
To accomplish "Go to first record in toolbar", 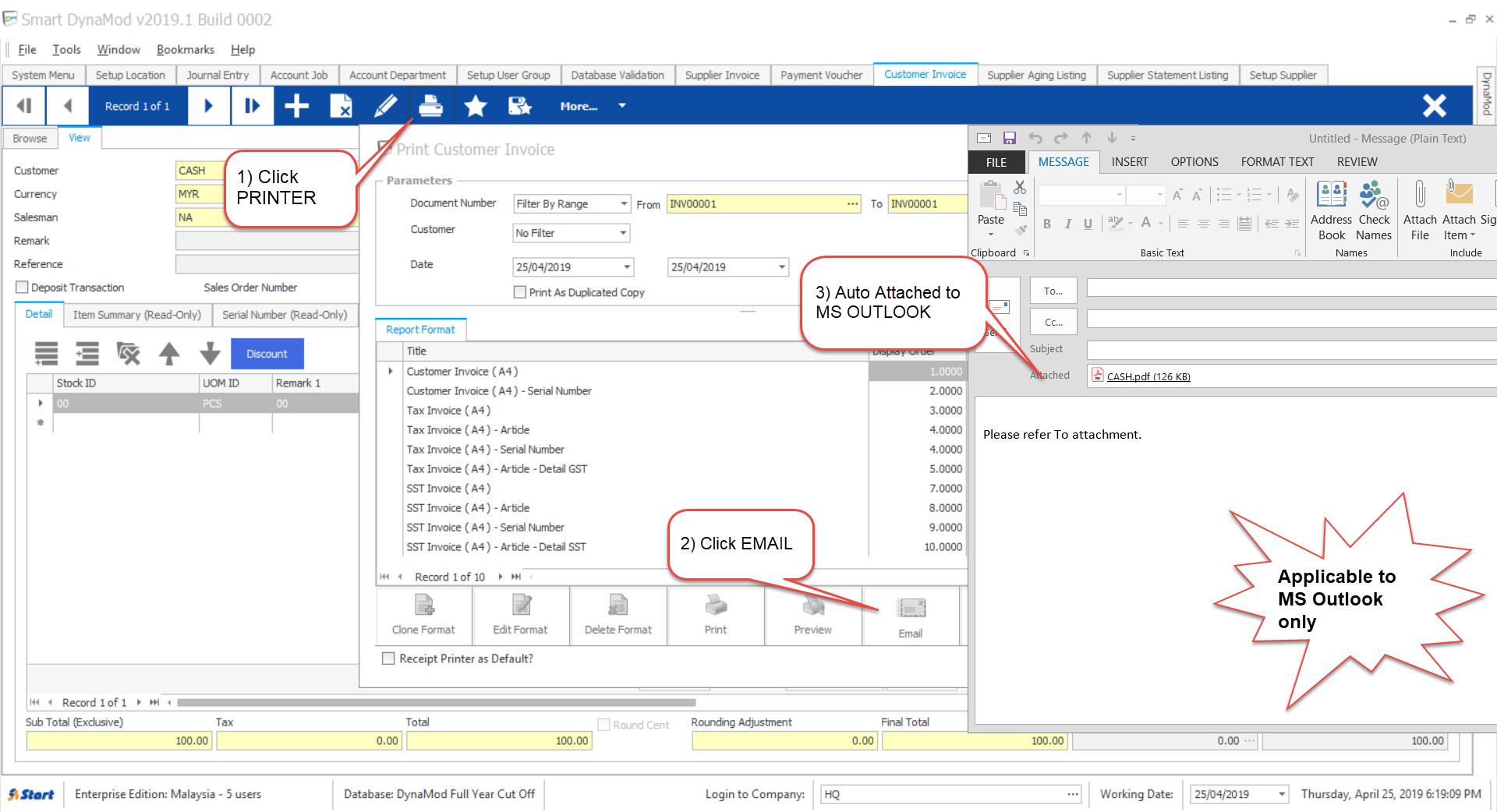I will click(x=24, y=106).
